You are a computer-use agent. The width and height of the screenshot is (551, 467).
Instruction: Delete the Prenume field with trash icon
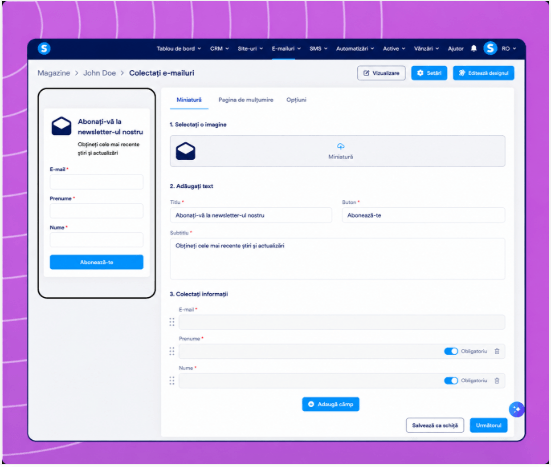click(x=497, y=351)
